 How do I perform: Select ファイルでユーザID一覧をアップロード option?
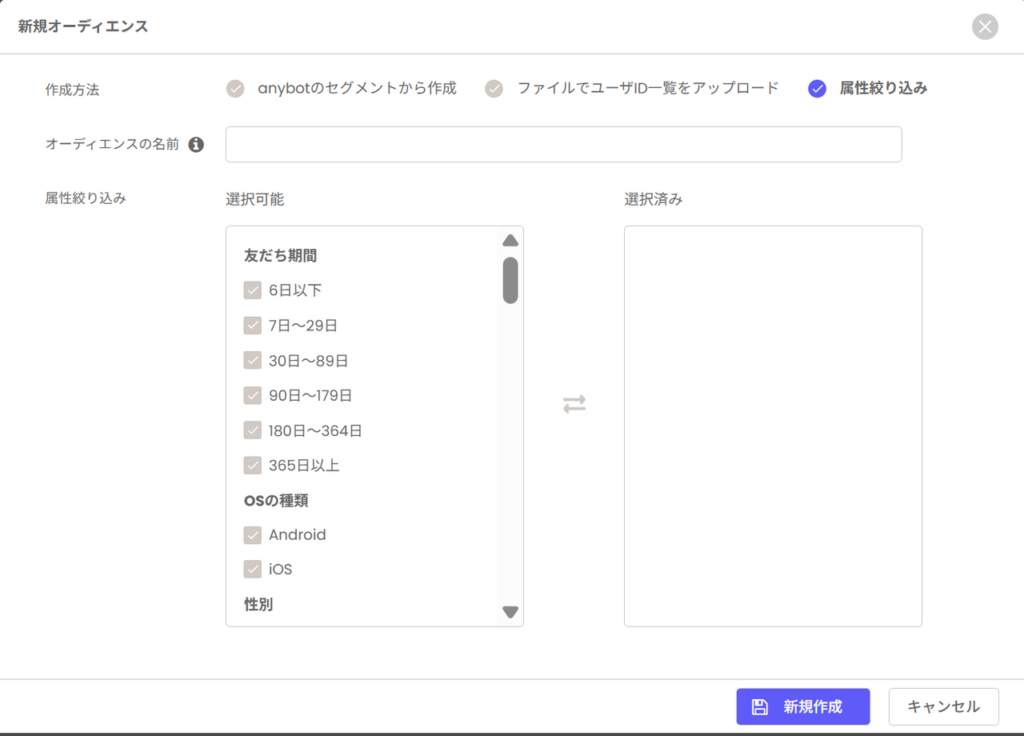(494, 88)
